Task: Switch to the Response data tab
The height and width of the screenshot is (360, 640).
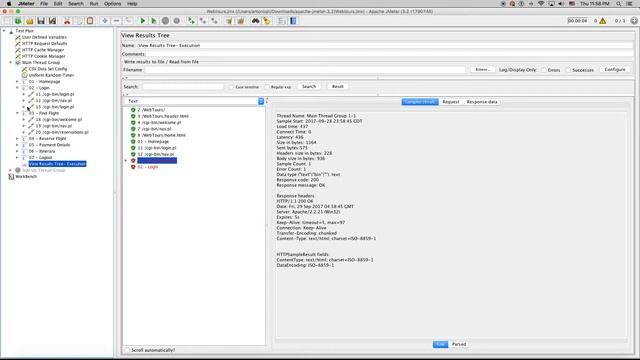Action: point(482,102)
